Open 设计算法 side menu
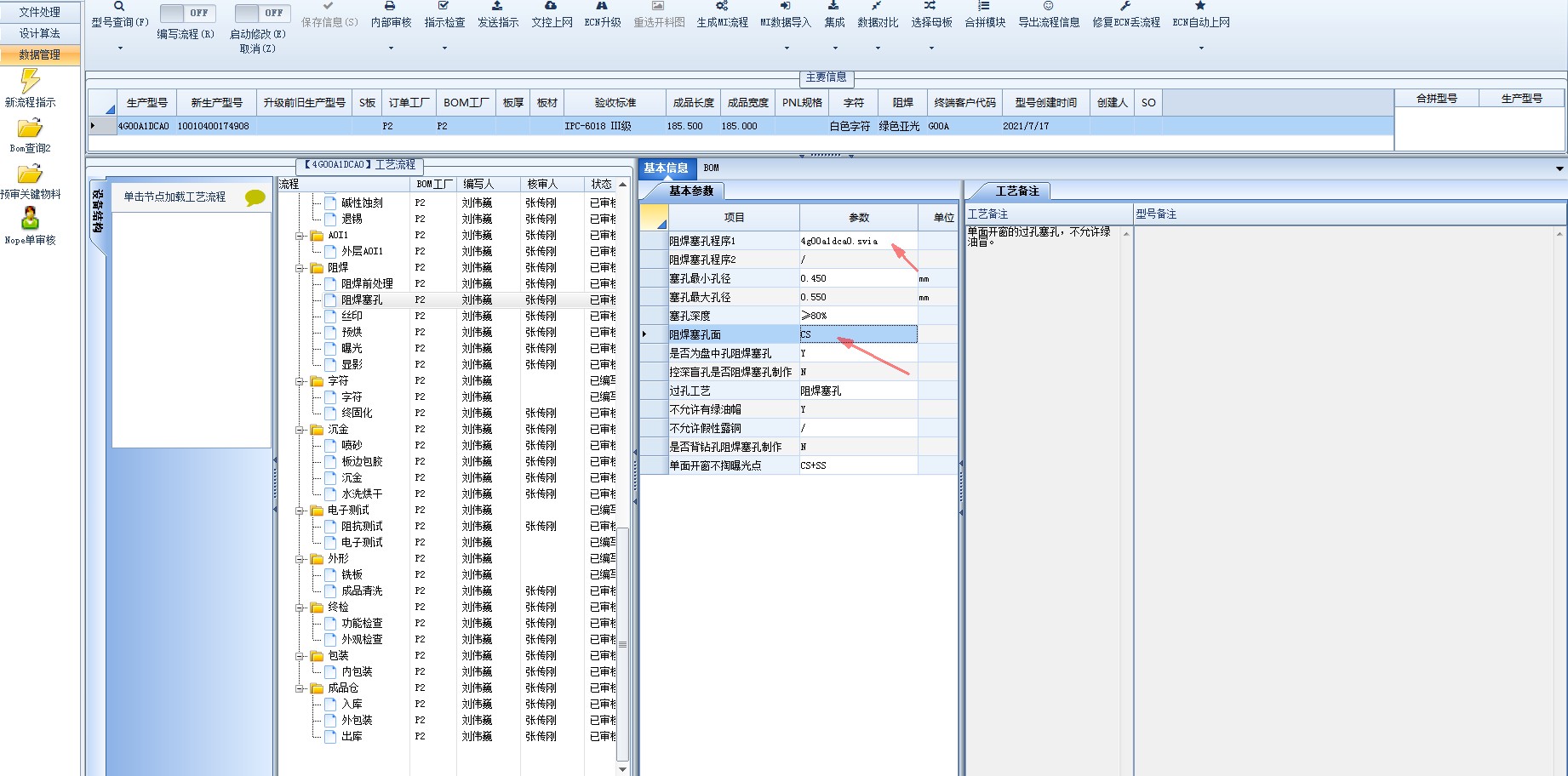 pos(40,33)
